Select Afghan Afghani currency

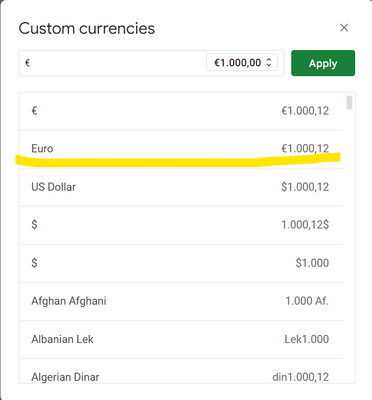(181, 301)
